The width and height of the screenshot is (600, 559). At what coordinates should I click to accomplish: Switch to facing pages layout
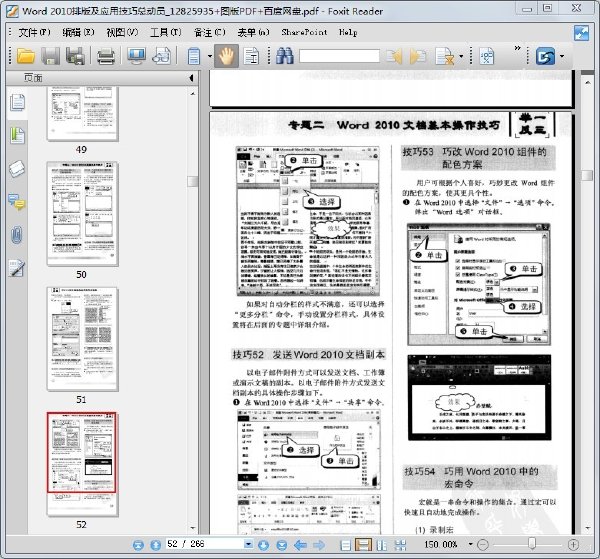pyautogui.click(x=382, y=545)
